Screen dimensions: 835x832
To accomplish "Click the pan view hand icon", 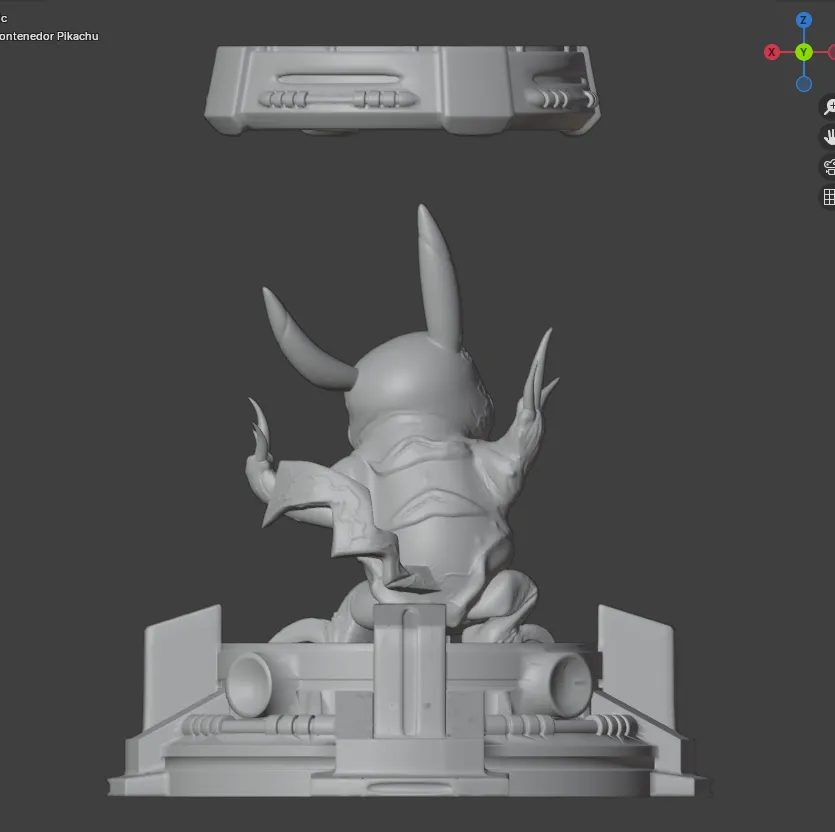I will pos(829,137).
